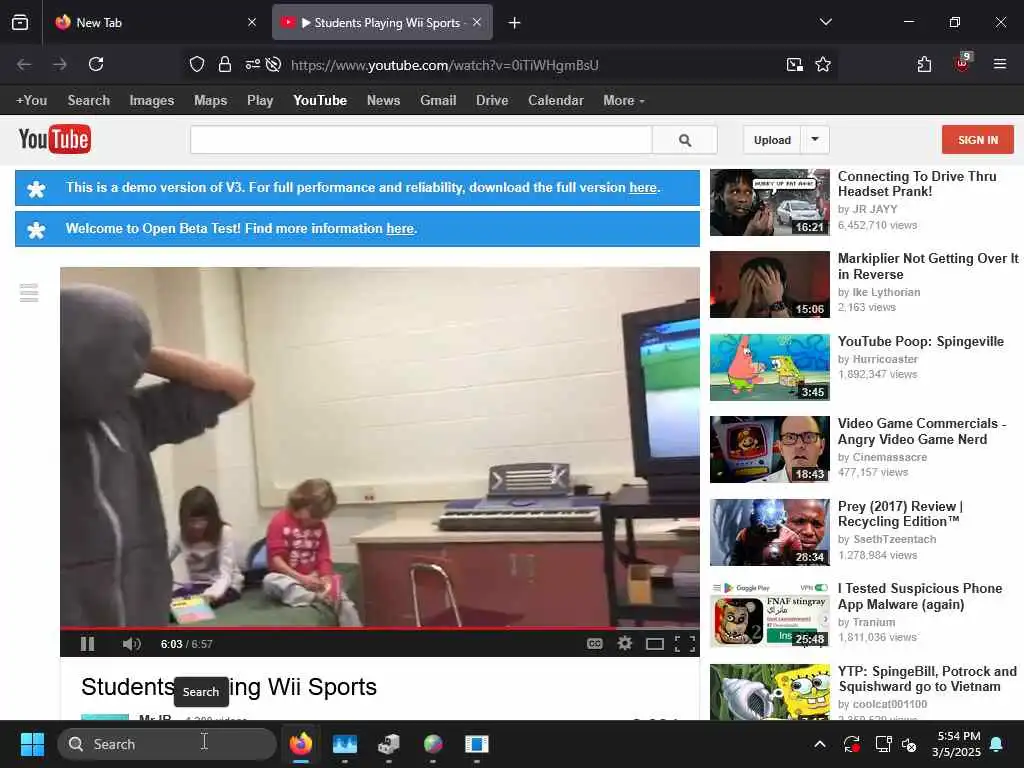Viewport: 1024px width, 768px height.
Task: Open site permissions icon in address bar
Action: point(252,64)
